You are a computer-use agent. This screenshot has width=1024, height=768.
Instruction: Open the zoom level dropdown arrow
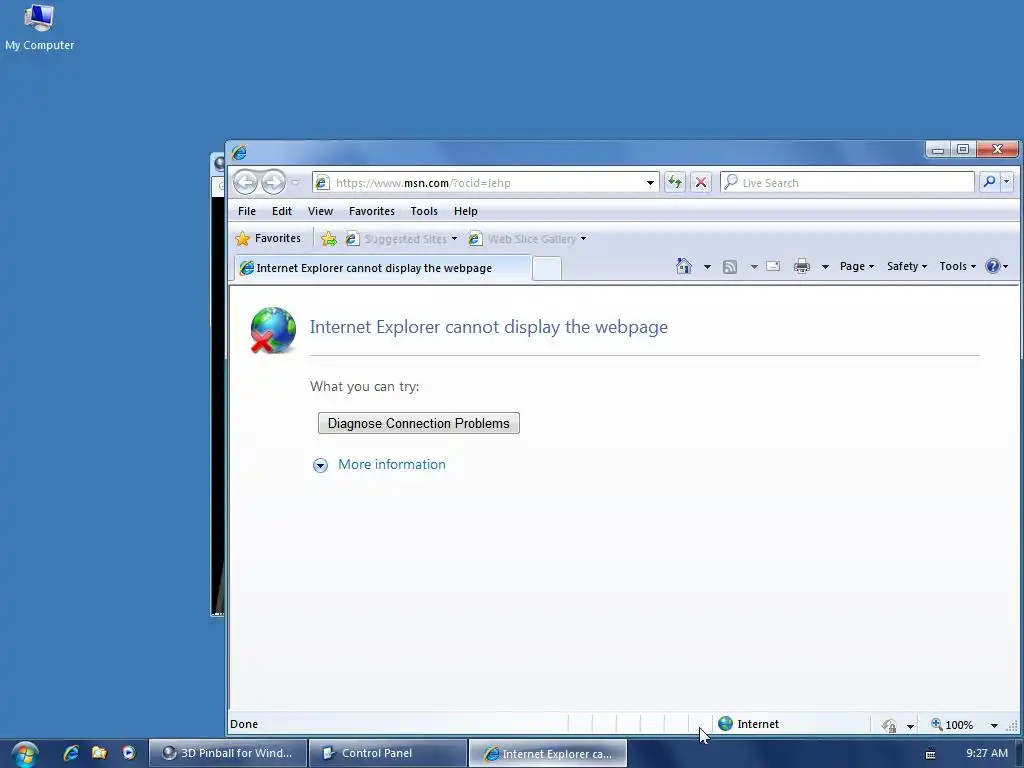[994, 726]
